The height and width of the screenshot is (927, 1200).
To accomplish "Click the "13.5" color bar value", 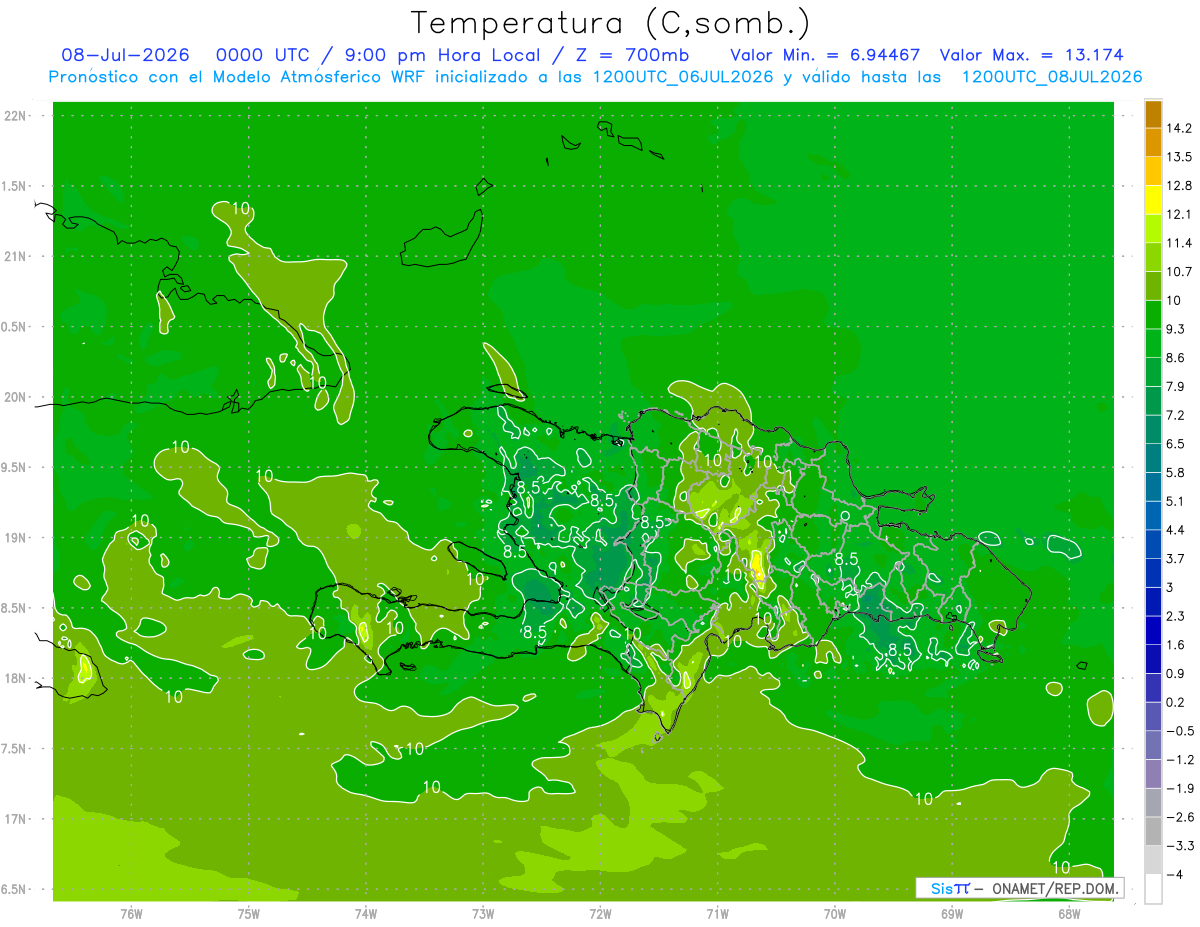I will click(1180, 157).
